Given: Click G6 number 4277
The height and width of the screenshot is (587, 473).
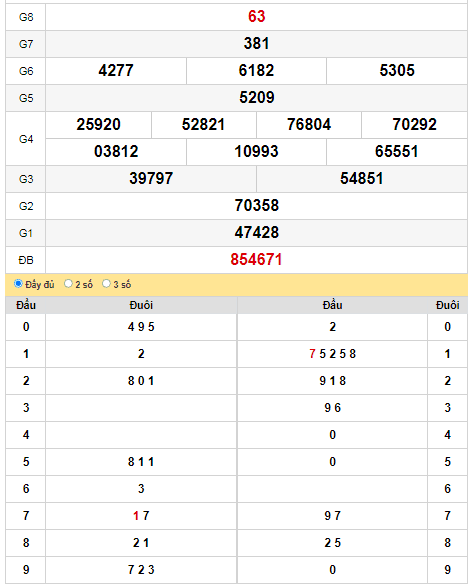Looking at the screenshot, I should point(116,70).
